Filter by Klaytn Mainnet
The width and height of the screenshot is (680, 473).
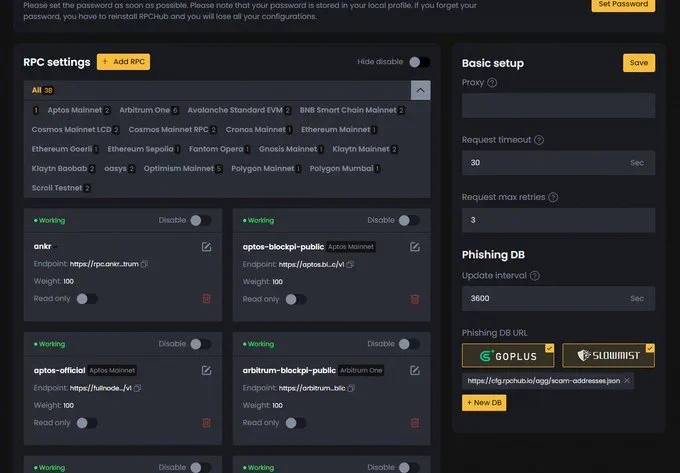365,149
